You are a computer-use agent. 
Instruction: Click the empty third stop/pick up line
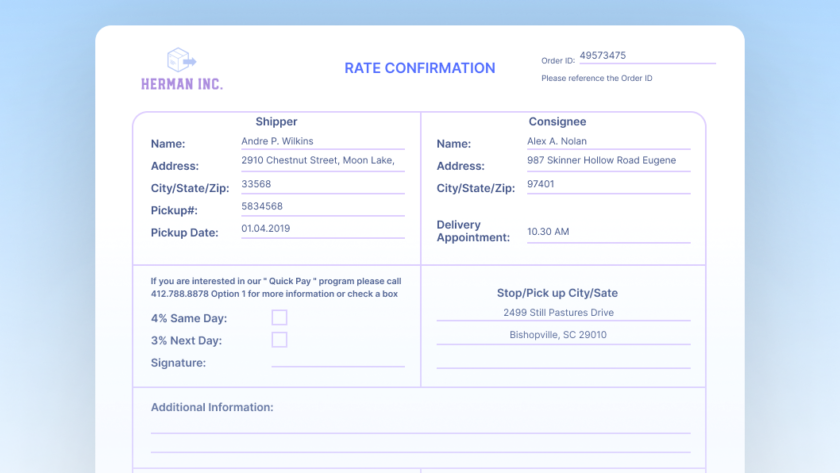point(563,360)
